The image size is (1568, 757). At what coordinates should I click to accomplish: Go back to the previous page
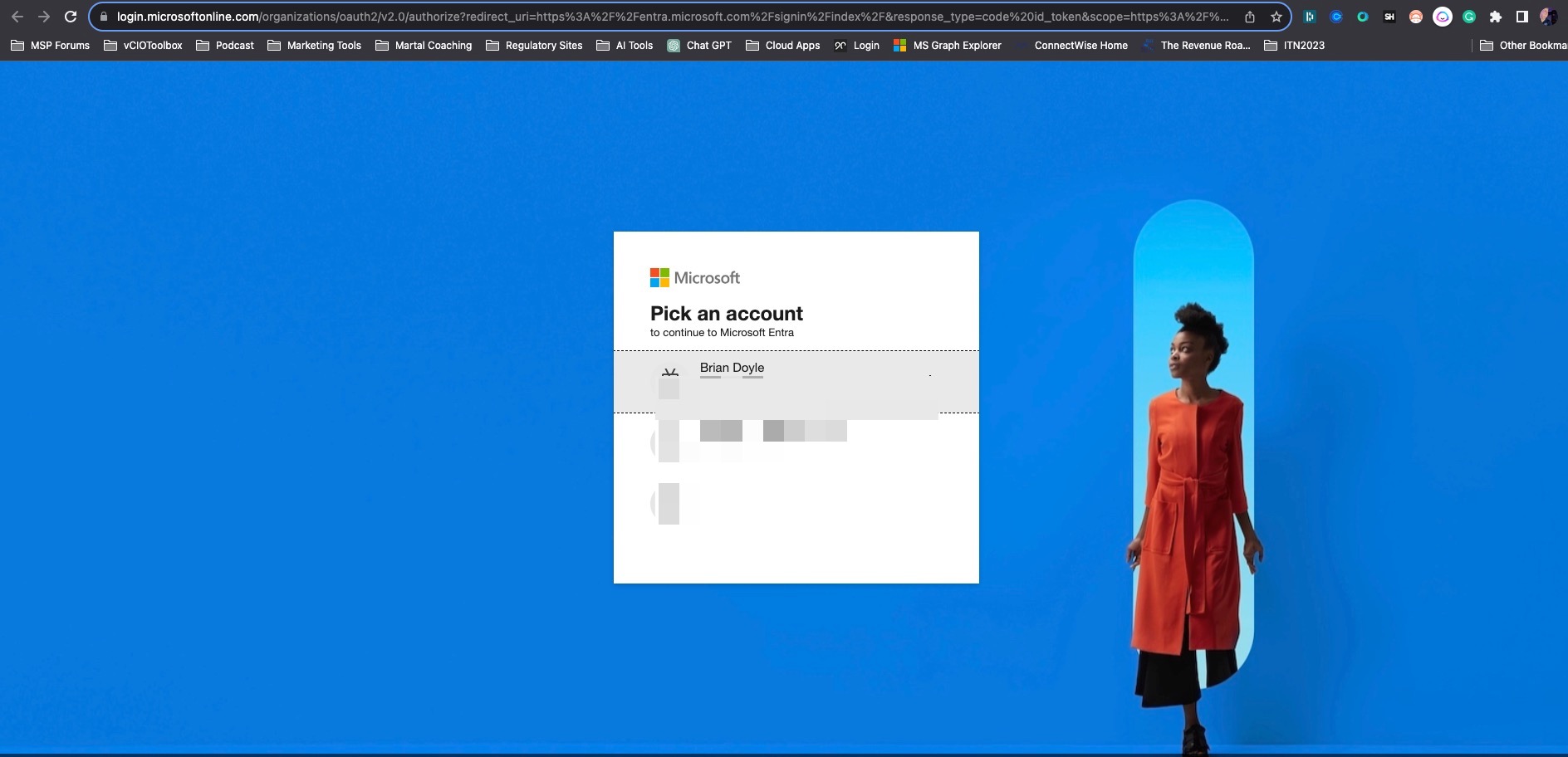(x=17, y=17)
